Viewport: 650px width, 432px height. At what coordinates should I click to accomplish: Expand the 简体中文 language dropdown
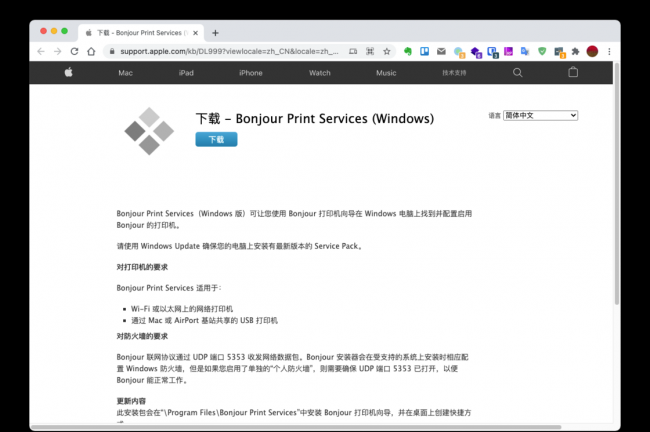coord(541,115)
